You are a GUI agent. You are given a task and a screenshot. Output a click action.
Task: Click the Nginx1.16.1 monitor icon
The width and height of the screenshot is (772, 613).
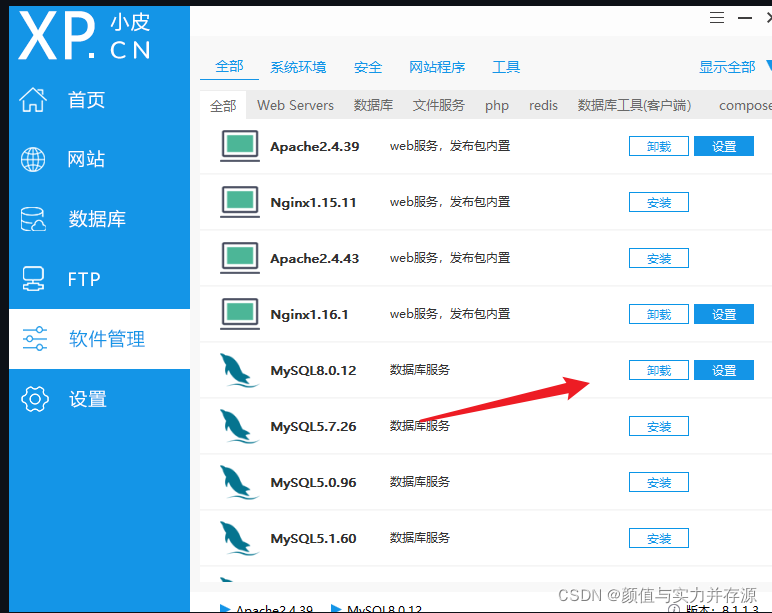pos(240,314)
